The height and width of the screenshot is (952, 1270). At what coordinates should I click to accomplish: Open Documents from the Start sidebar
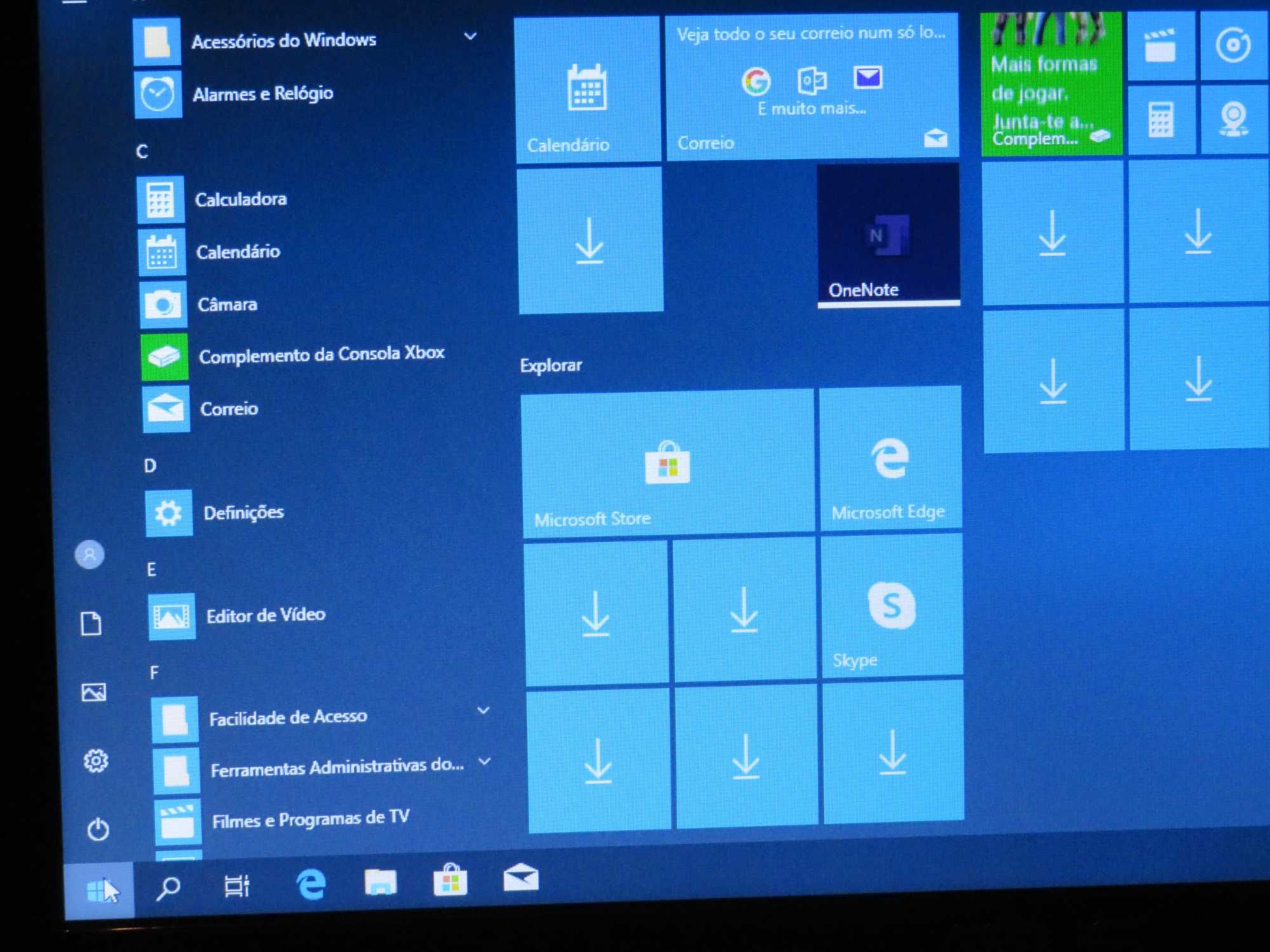[91, 623]
